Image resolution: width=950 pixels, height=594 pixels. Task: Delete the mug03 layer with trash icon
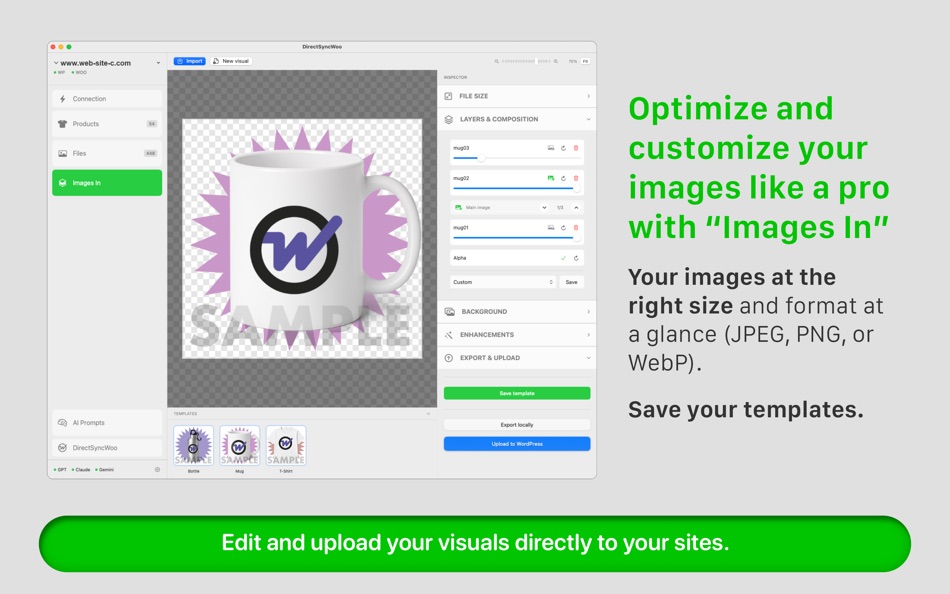(x=576, y=148)
